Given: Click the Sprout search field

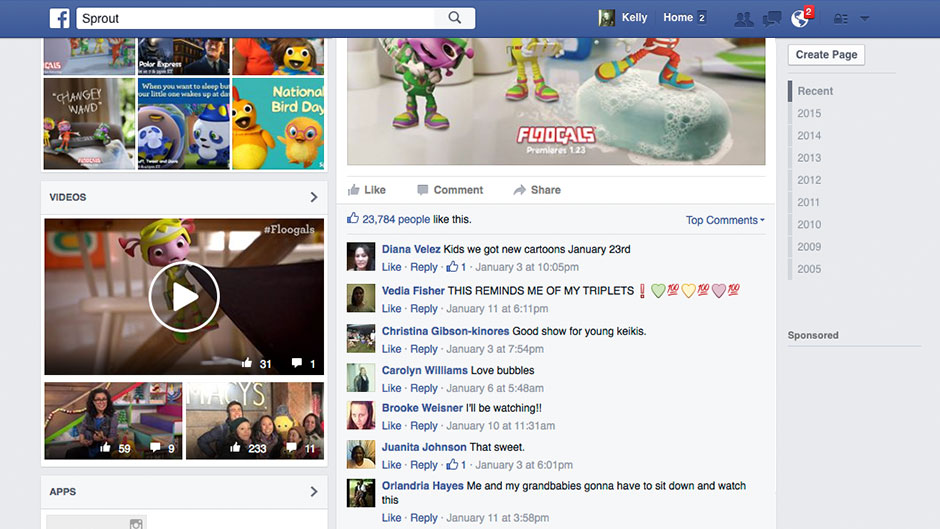Looking at the screenshot, I should [260, 18].
